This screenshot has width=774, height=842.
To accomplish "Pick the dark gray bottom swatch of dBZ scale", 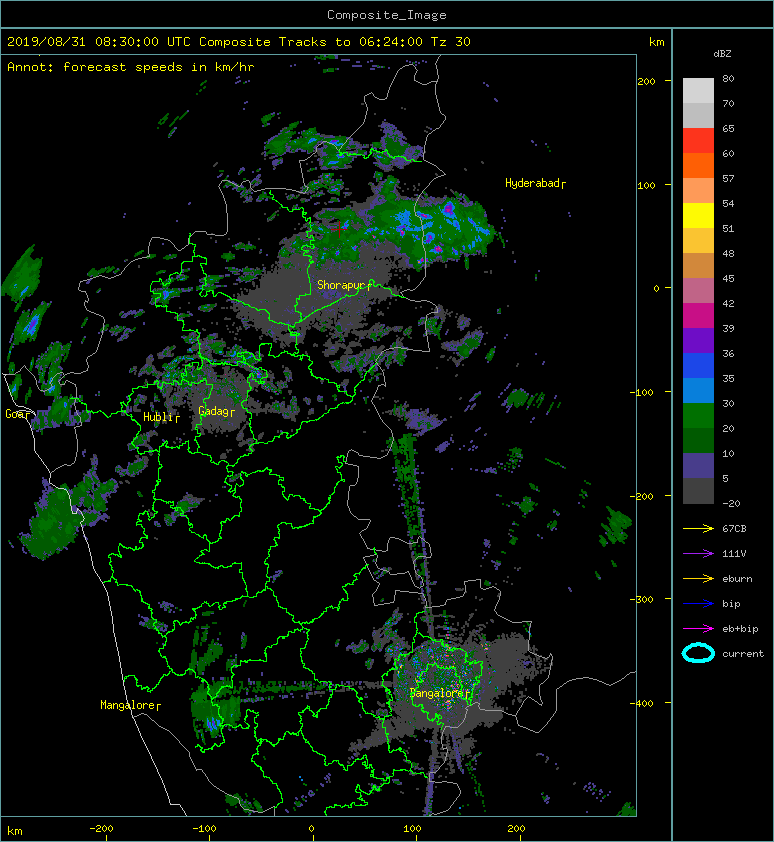I will [698, 491].
